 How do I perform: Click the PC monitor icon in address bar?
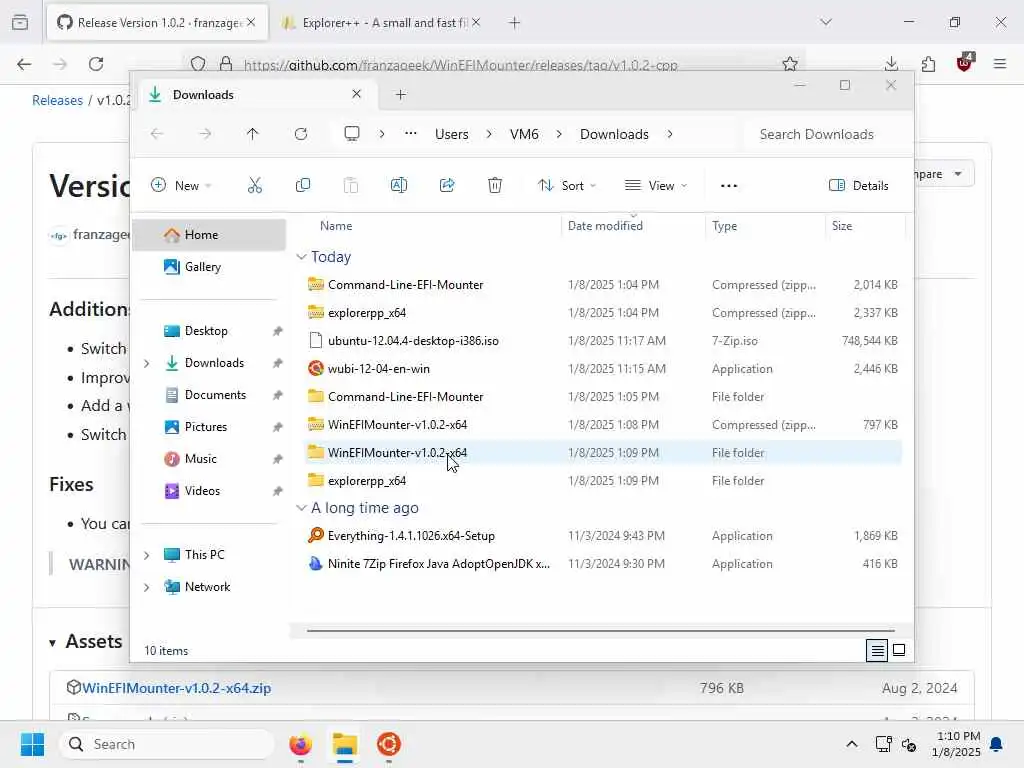click(352, 134)
